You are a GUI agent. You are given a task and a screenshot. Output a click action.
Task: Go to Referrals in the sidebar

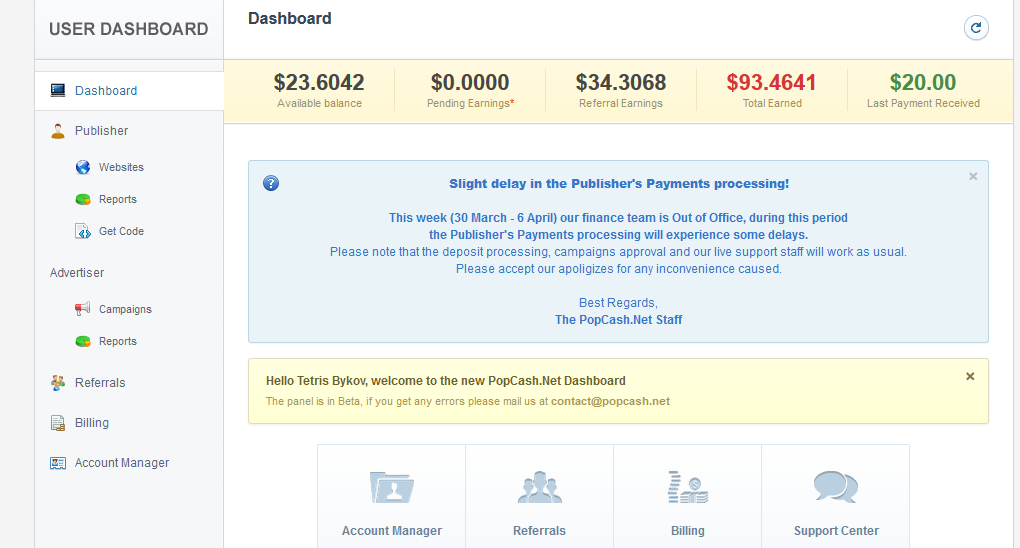tap(100, 383)
